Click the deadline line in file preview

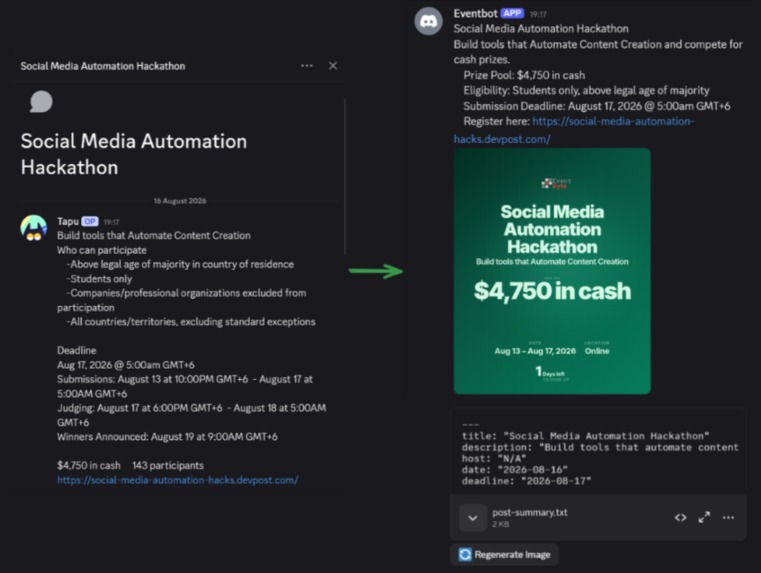pyautogui.click(x=527, y=481)
